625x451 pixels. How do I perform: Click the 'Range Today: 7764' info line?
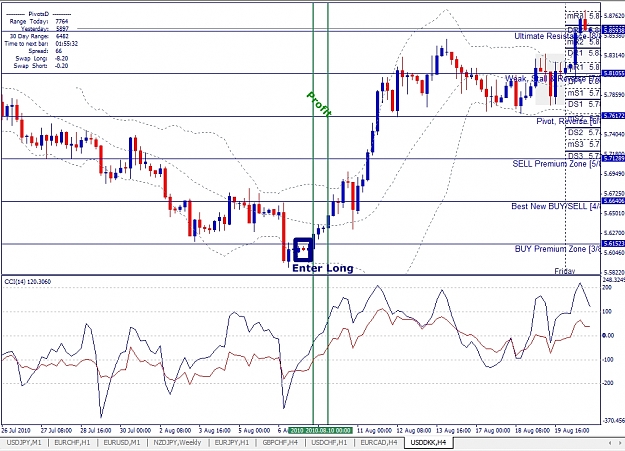tap(39, 22)
